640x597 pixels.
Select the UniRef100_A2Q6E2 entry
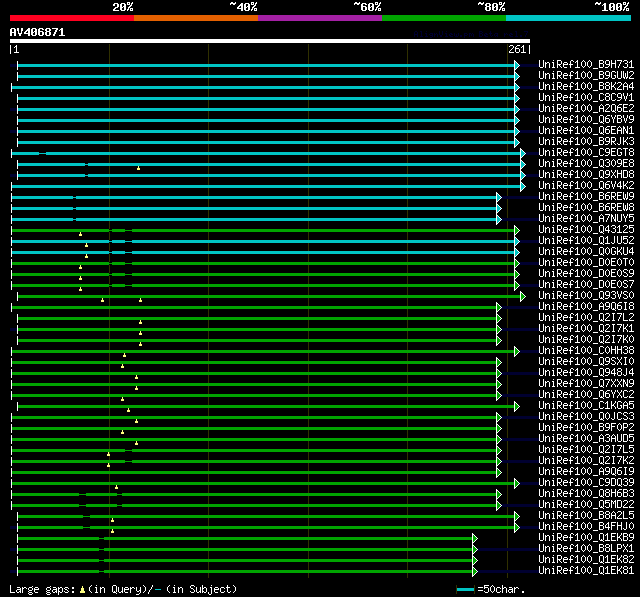coord(586,108)
